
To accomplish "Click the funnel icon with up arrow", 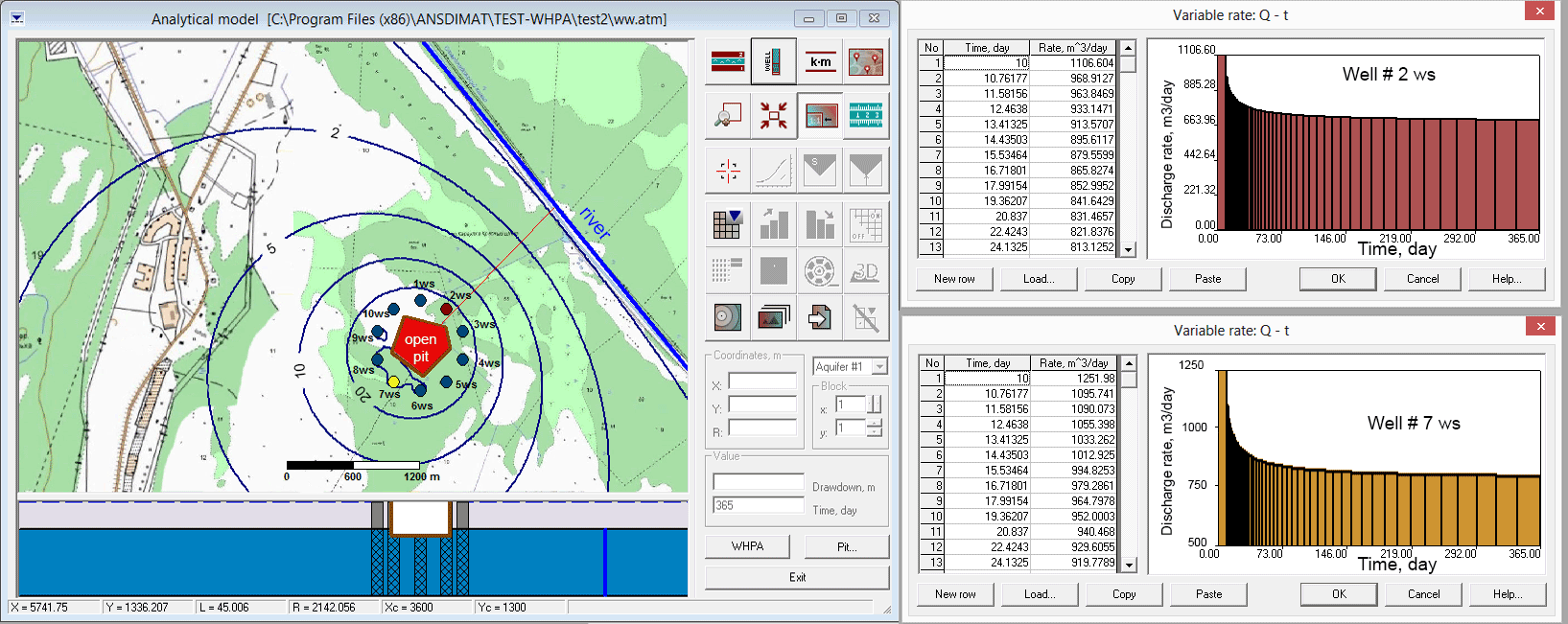I will pyautogui.click(x=866, y=171).
